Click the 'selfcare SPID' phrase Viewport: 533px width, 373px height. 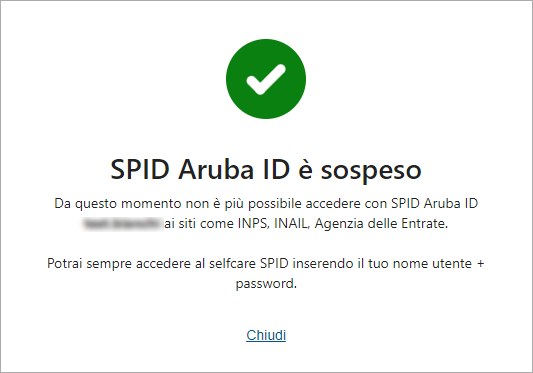coord(248,264)
